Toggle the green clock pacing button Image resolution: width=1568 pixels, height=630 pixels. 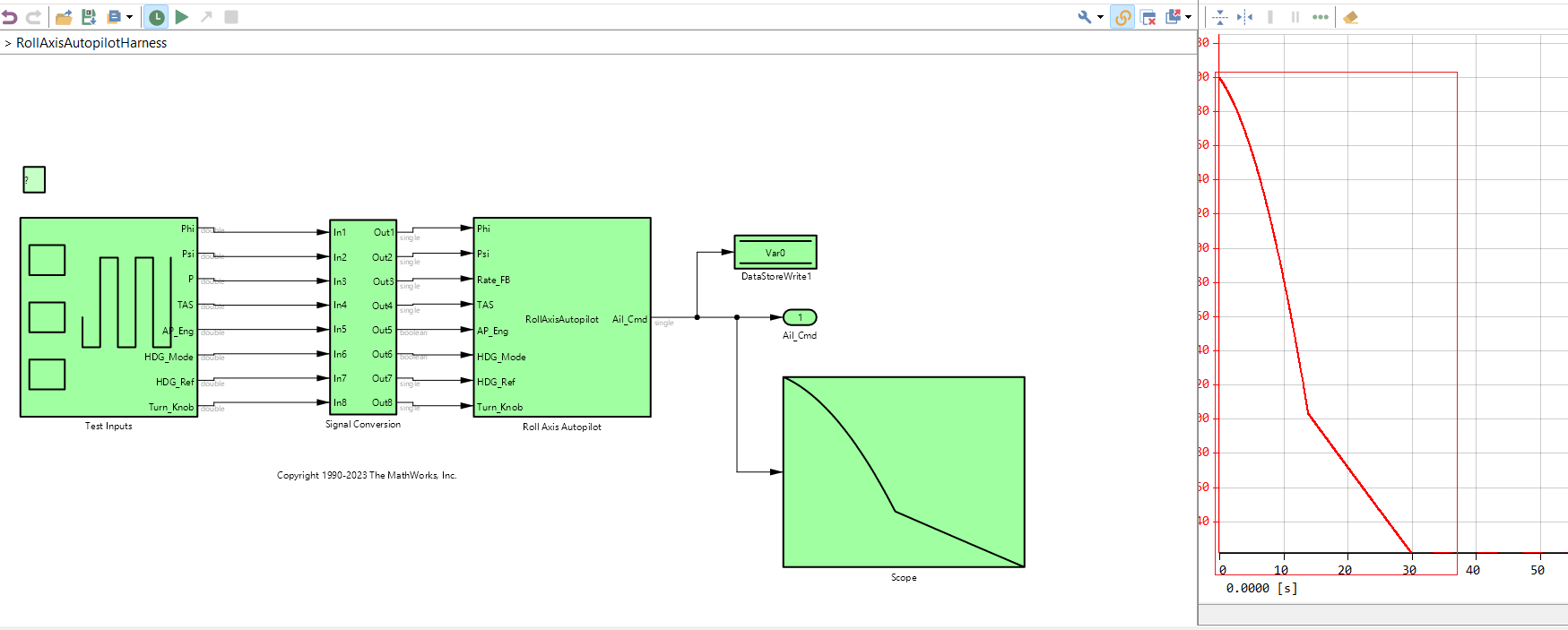coord(156,17)
